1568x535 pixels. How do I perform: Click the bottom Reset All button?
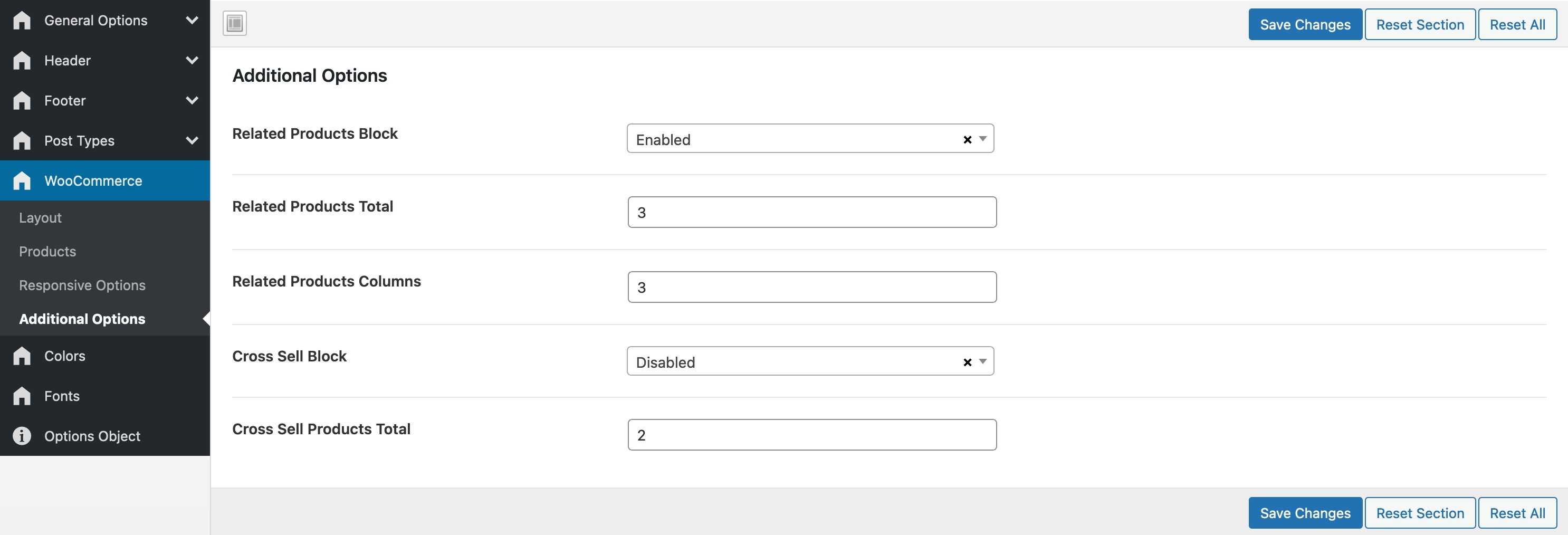[x=1517, y=513]
